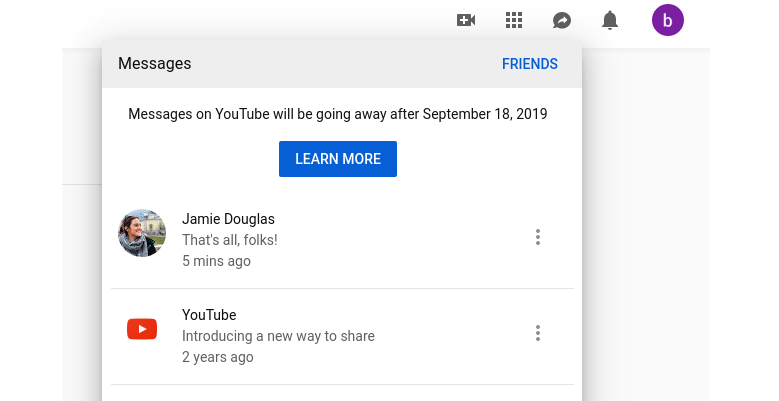
Task: Click the red YouTube logo icon
Action: (142, 329)
